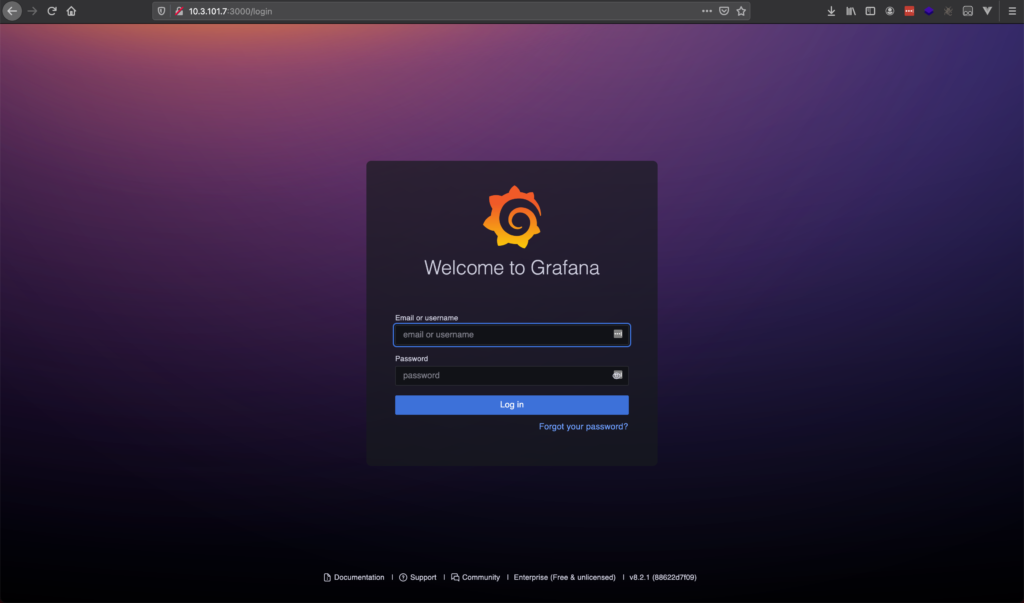Bookmark this page with star icon

pyautogui.click(x=741, y=11)
